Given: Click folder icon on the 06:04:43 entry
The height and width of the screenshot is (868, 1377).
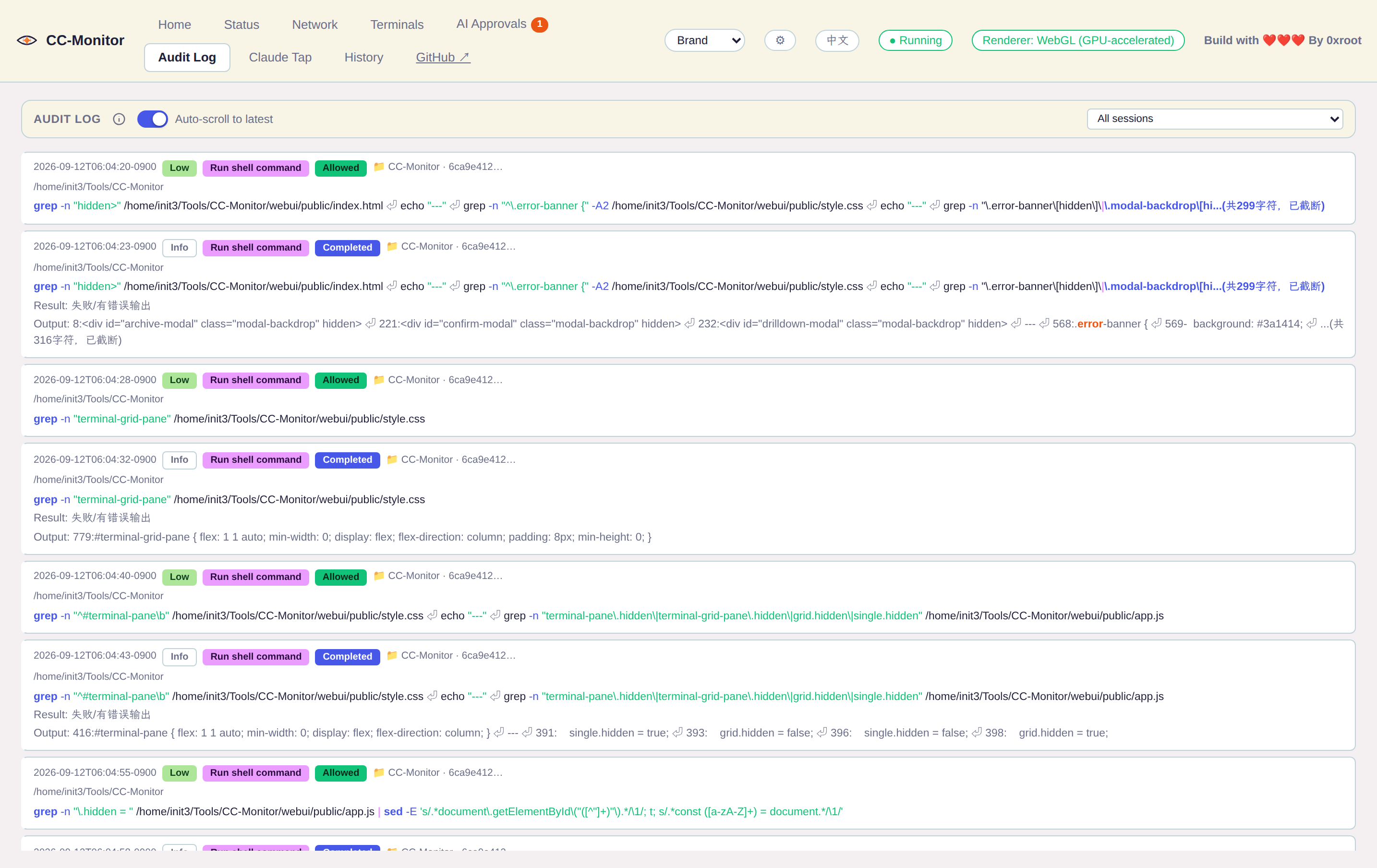Looking at the screenshot, I should (392, 655).
